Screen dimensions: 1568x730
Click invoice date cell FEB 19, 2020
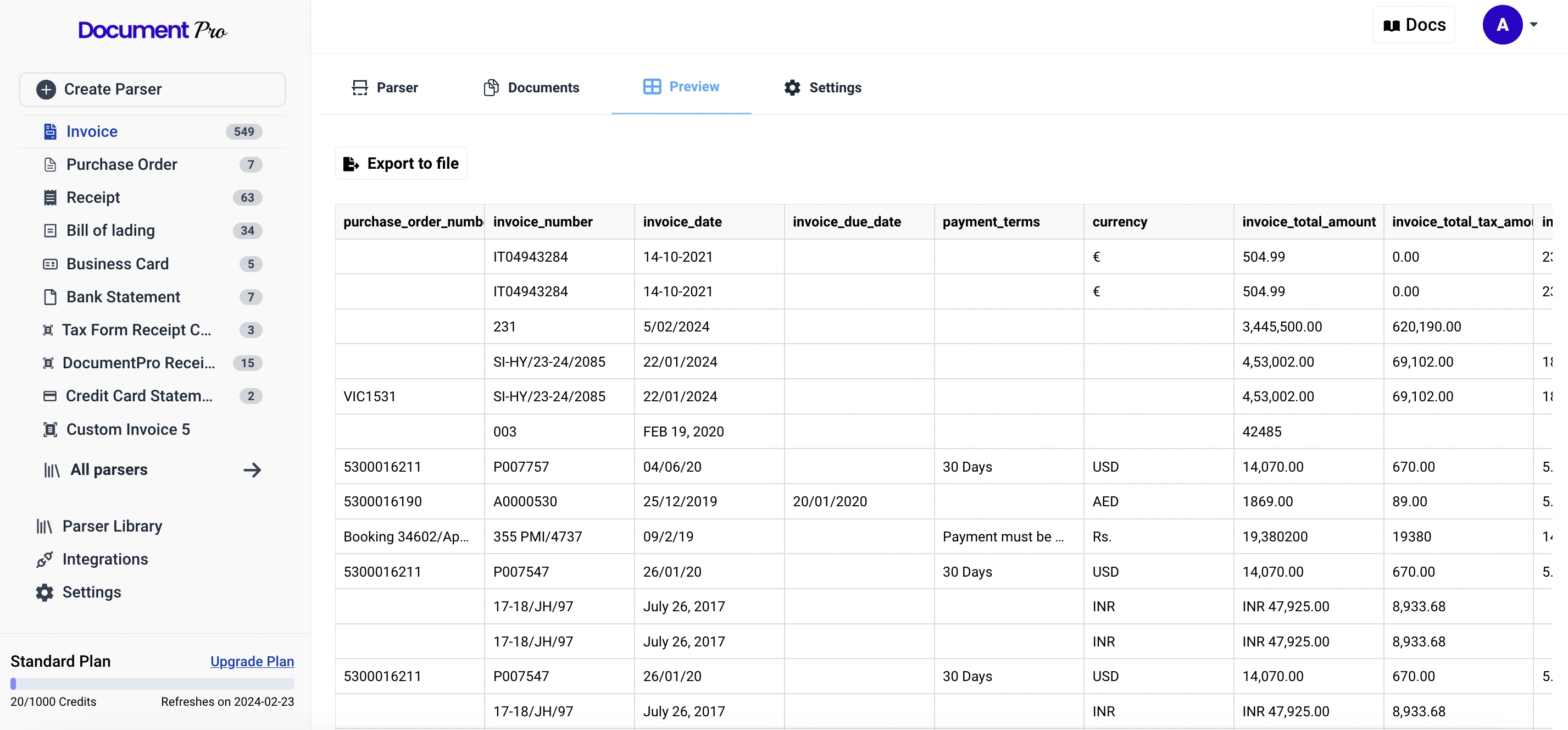709,432
